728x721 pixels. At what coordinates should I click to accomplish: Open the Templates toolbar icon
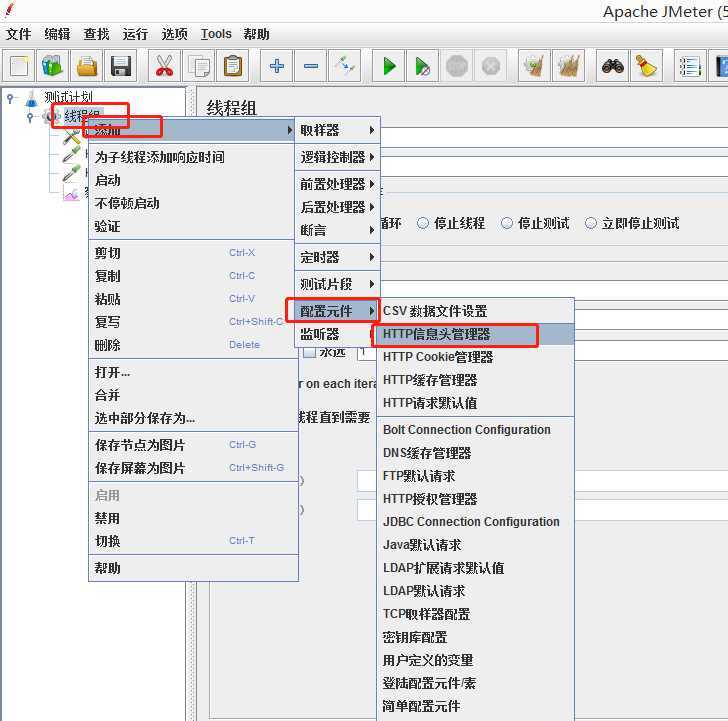[x=52, y=66]
